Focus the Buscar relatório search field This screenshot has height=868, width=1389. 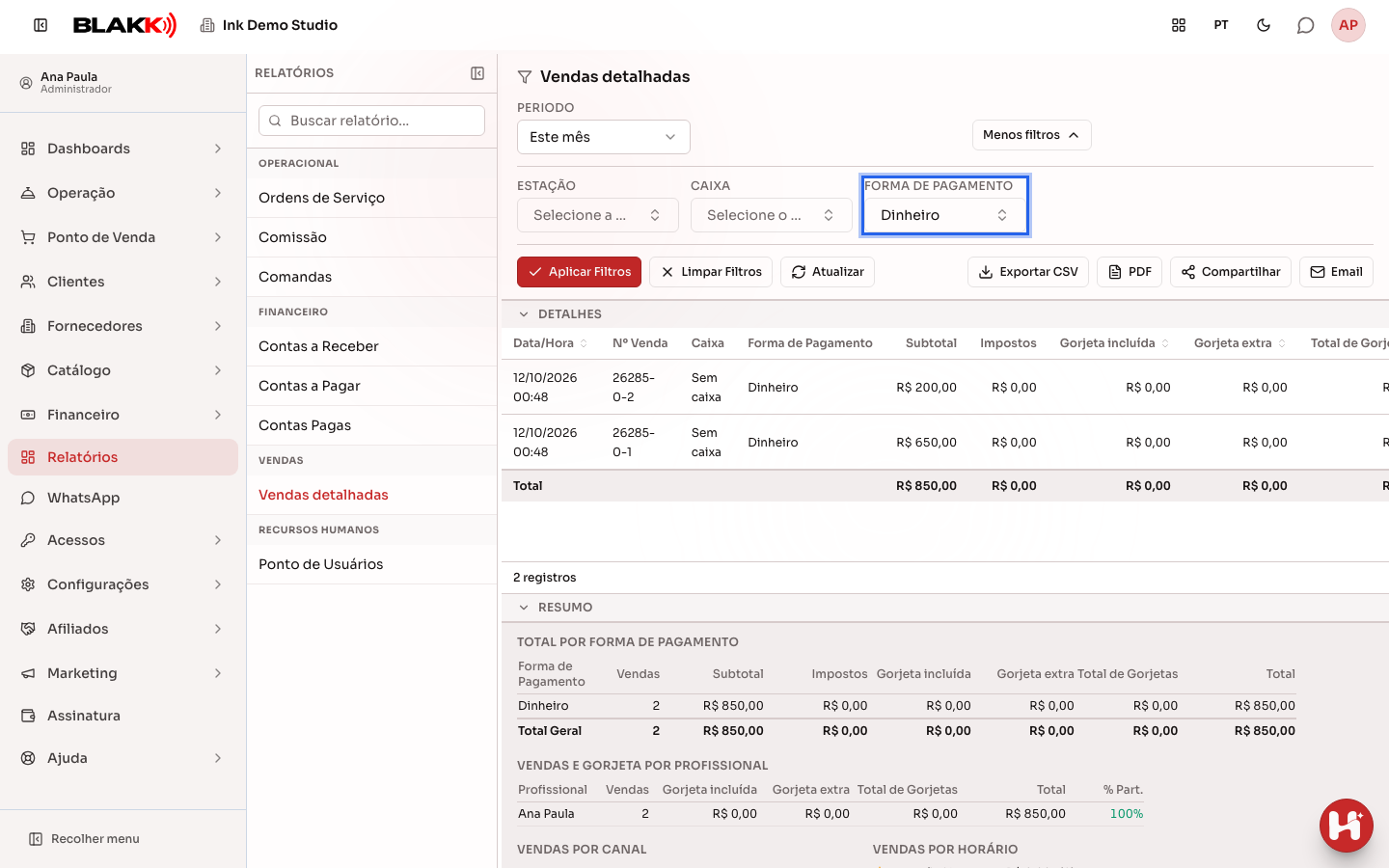pyautogui.click(x=371, y=121)
